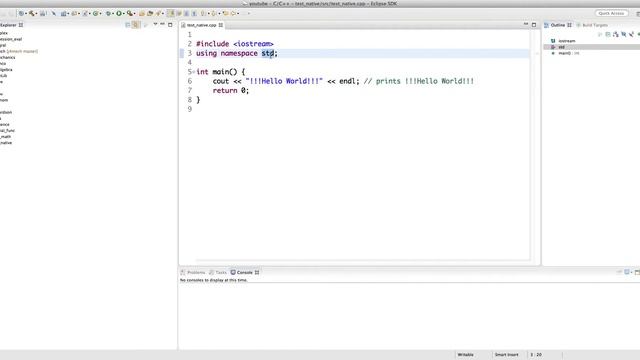Collapse main function with line 5 fold marker
The height and width of the screenshot is (360, 640).
point(193,72)
